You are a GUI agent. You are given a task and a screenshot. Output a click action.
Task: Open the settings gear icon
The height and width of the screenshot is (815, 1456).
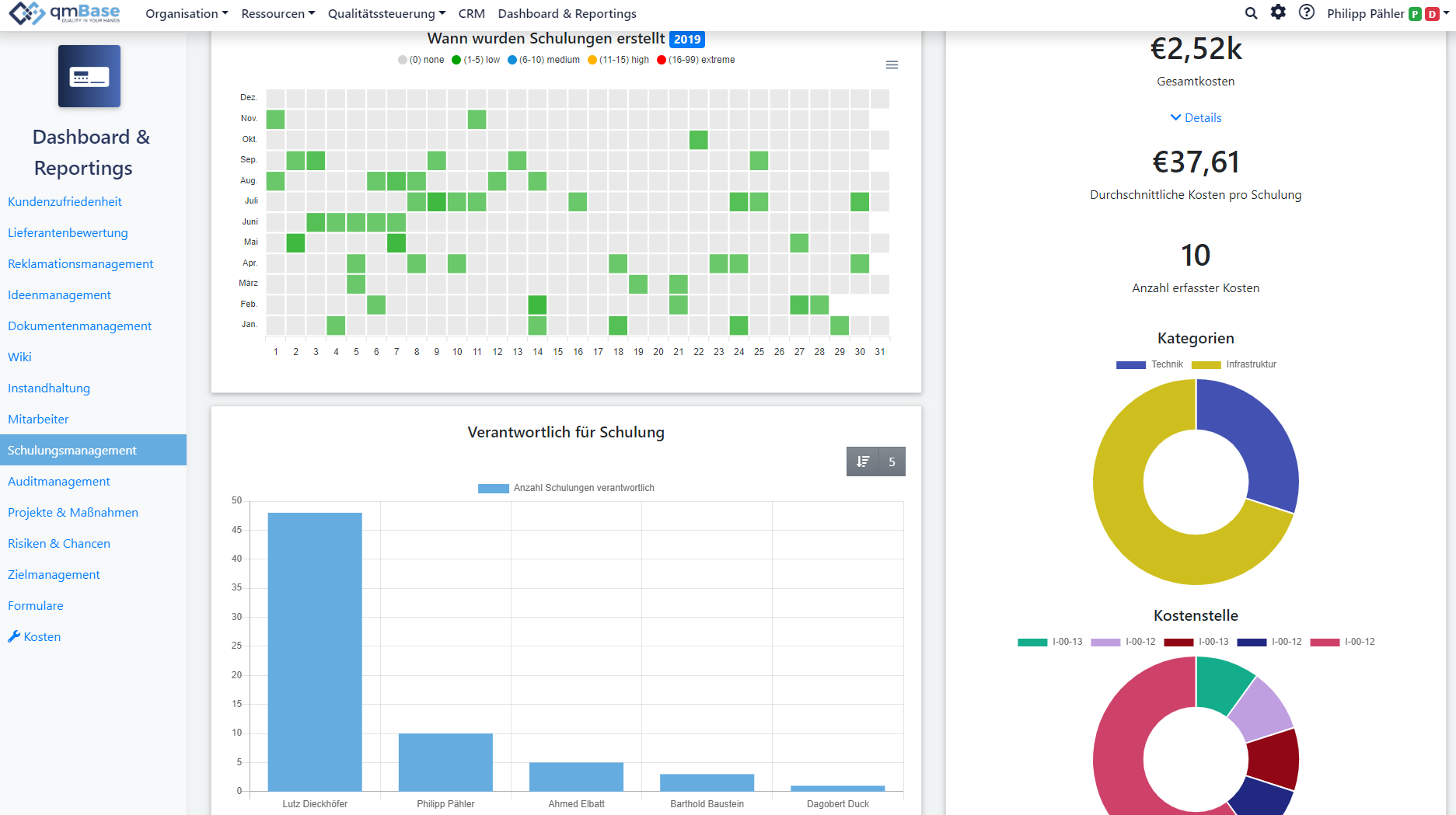pos(1278,12)
